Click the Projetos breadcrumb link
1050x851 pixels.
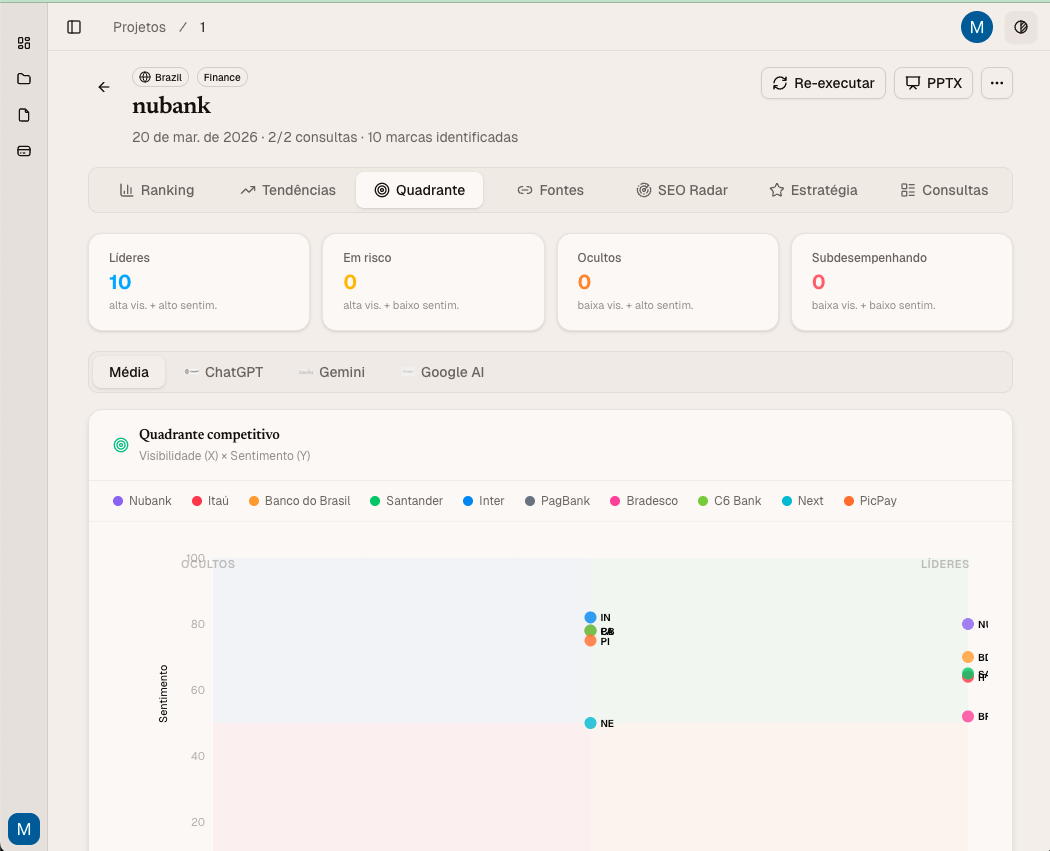point(139,27)
